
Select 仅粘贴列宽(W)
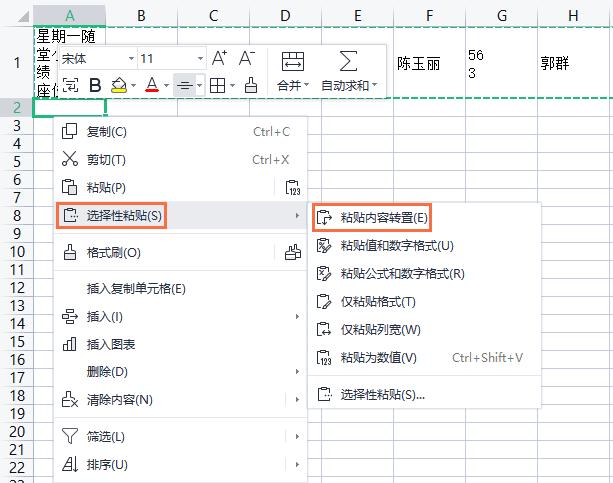click(x=425, y=330)
